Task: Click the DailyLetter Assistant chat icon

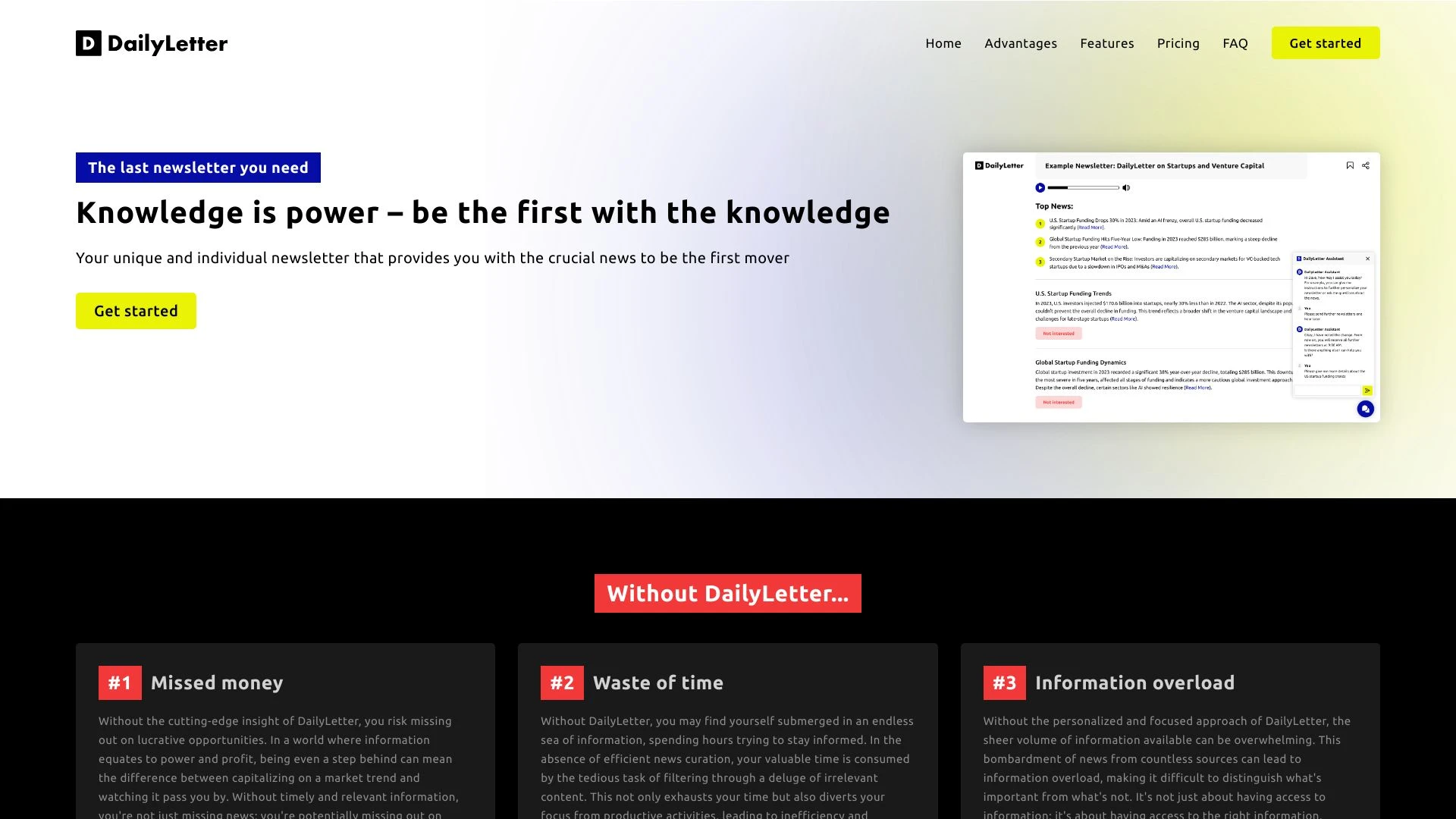Action: click(1365, 409)
